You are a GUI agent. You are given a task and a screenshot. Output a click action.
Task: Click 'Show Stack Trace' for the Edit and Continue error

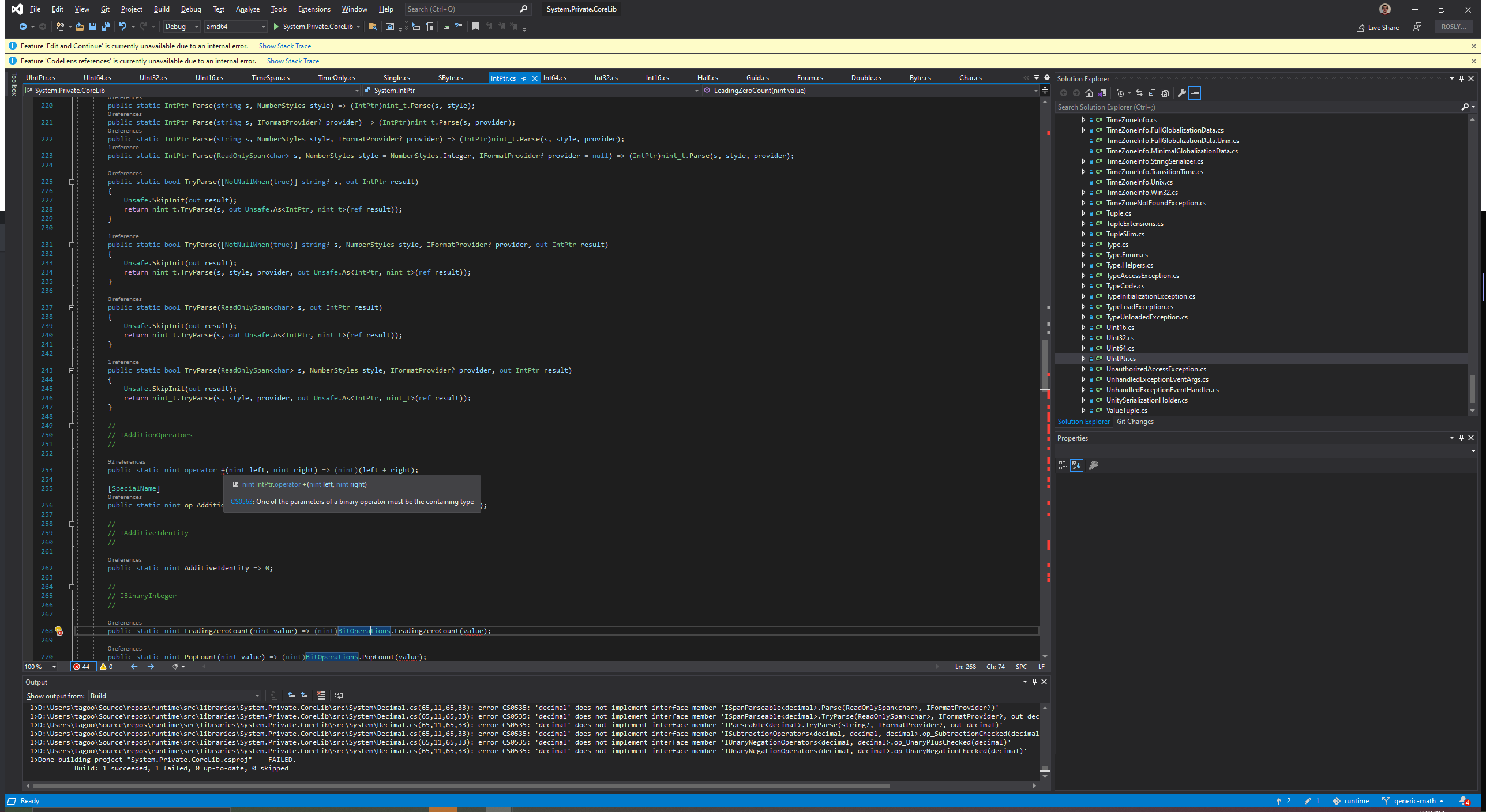click(x=285, y=46)
